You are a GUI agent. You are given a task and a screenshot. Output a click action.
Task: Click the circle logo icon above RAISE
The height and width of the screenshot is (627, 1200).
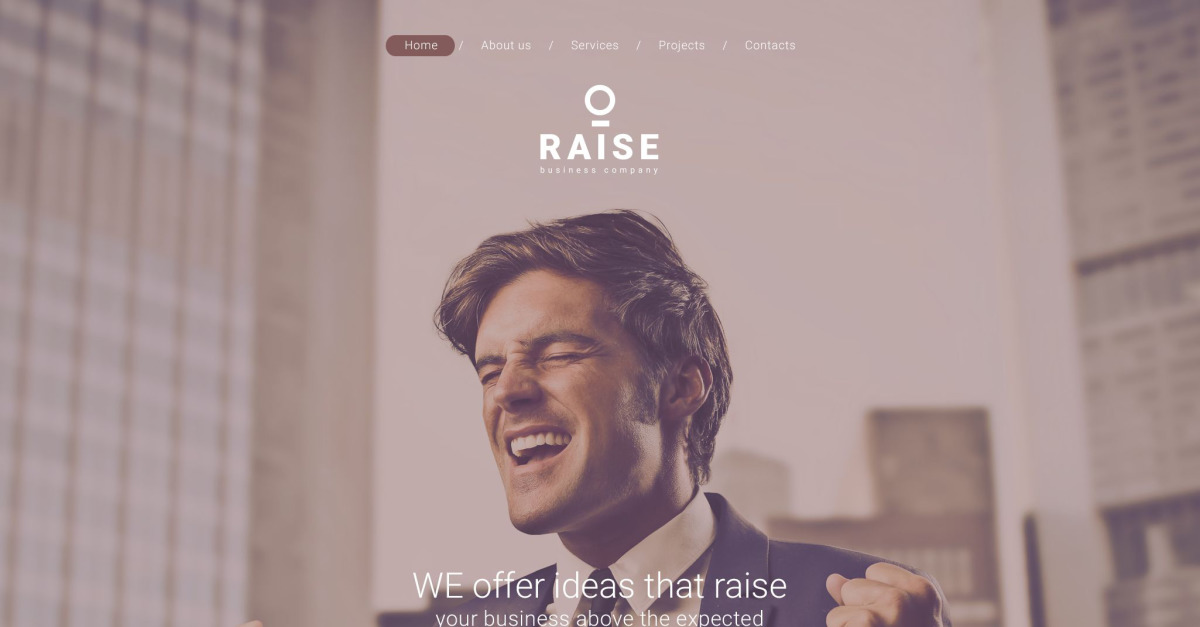point(599,105)
